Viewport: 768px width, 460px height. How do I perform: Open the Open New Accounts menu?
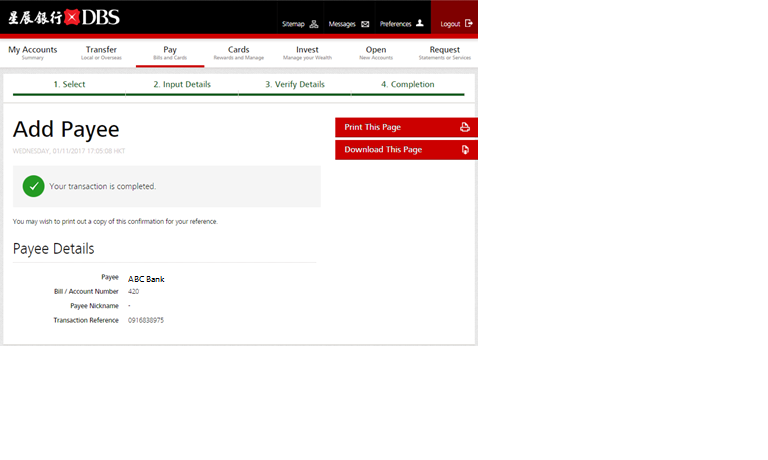(x=376, y=52)
